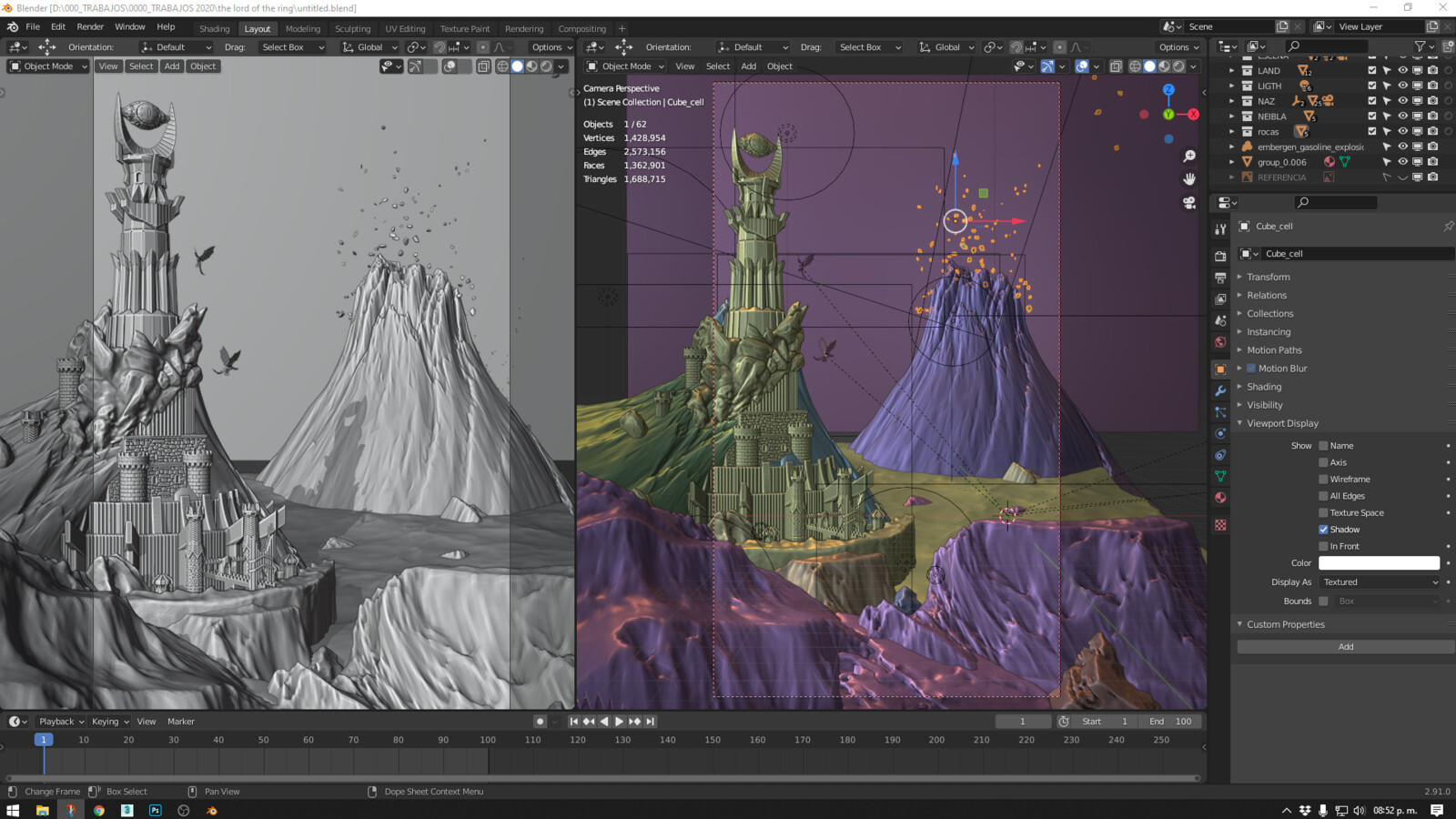Enable the In Front checkbox
The image size is (1456, 819).
click(1323, 547)
